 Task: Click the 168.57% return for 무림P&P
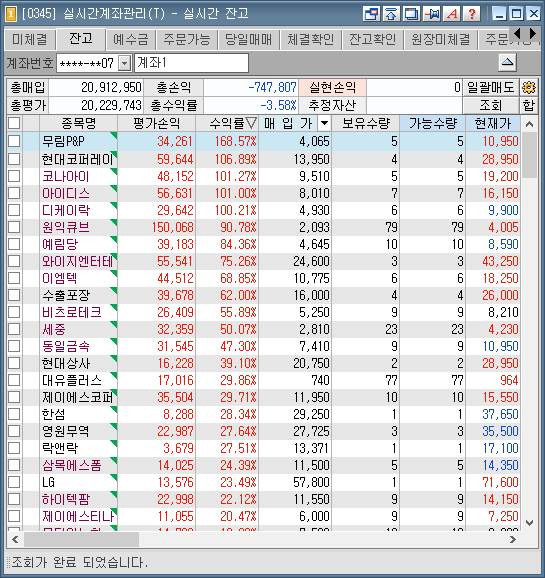click(236, 141)
